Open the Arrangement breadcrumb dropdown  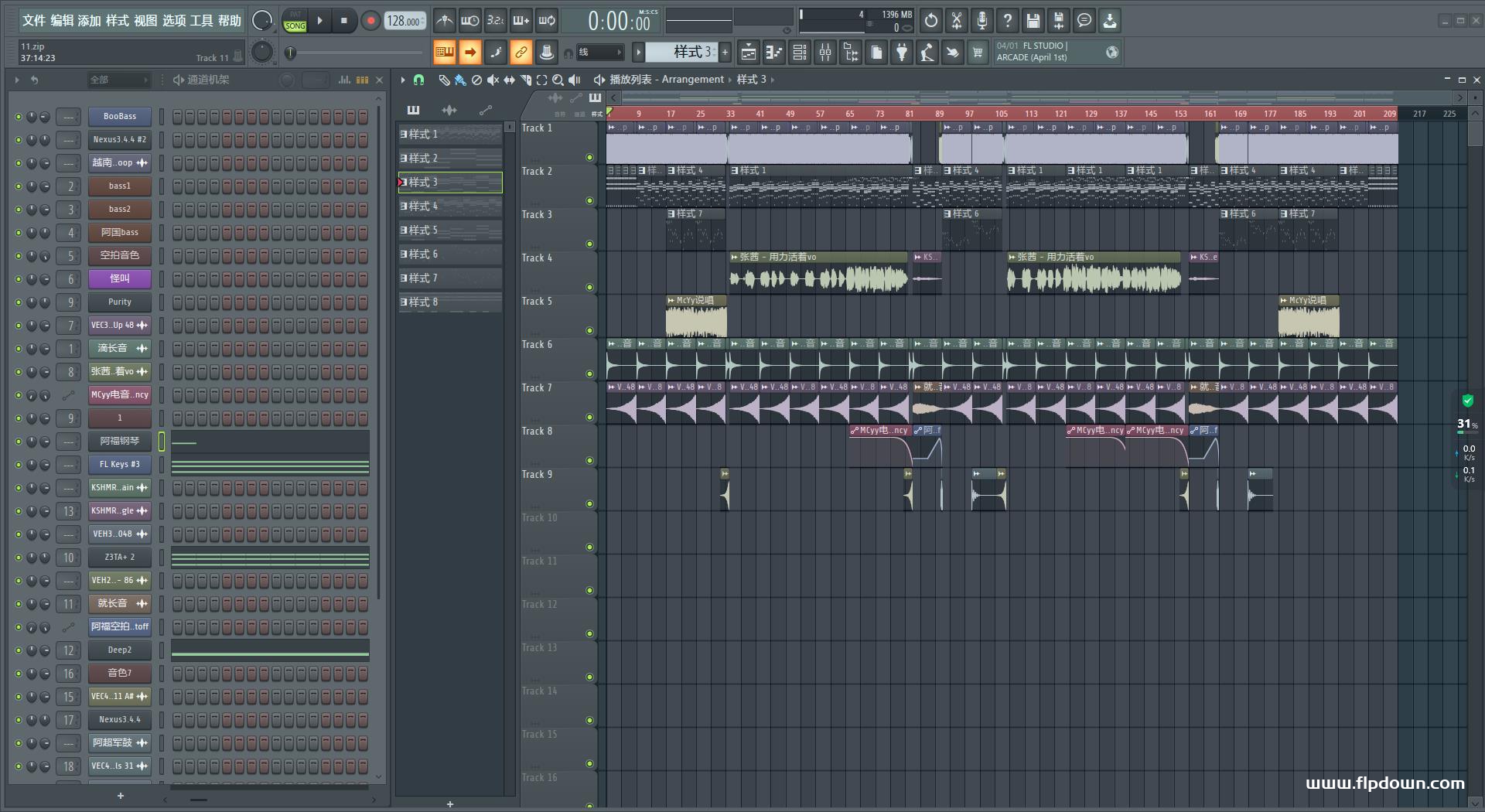pyautogui.click(x=693, y=79)
